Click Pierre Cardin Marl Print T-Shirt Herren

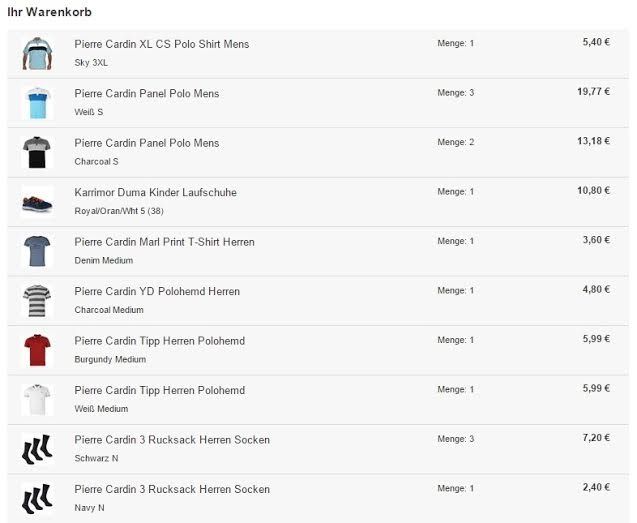165,242
